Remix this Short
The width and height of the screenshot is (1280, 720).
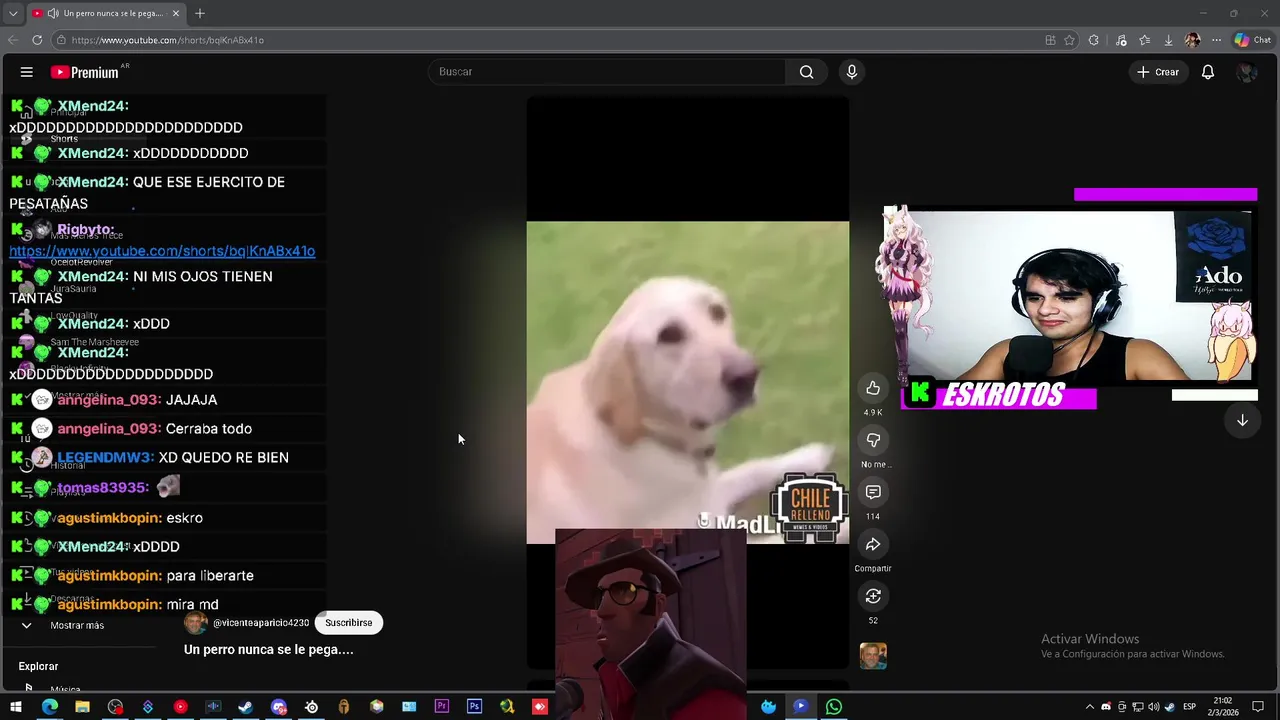point(873,596)
